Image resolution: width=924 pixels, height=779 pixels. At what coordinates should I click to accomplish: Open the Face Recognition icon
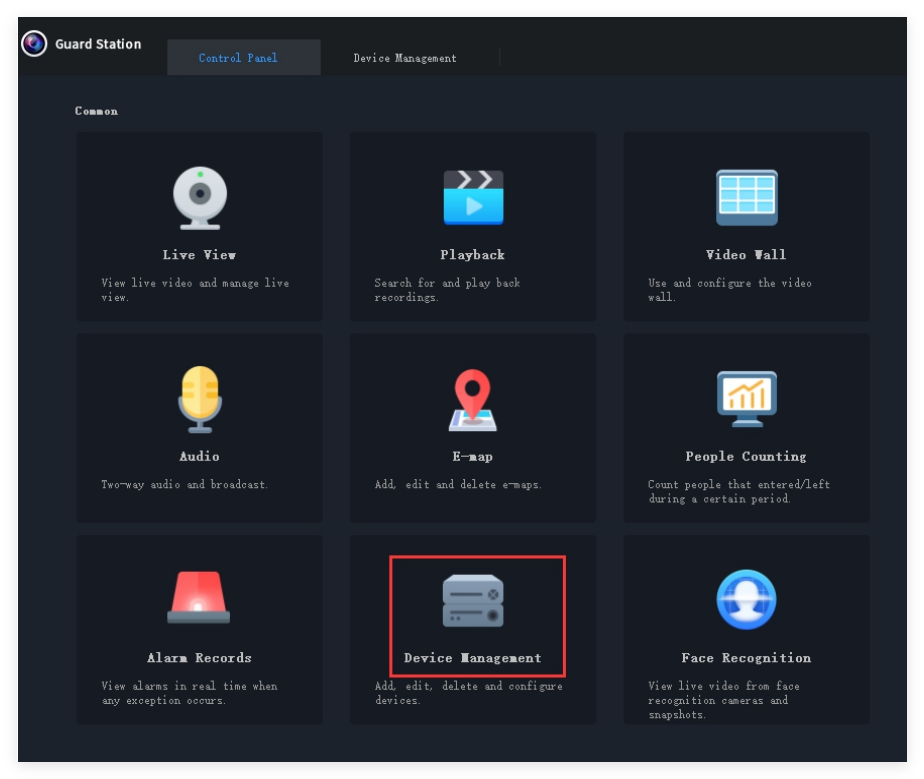coord(746,600)
